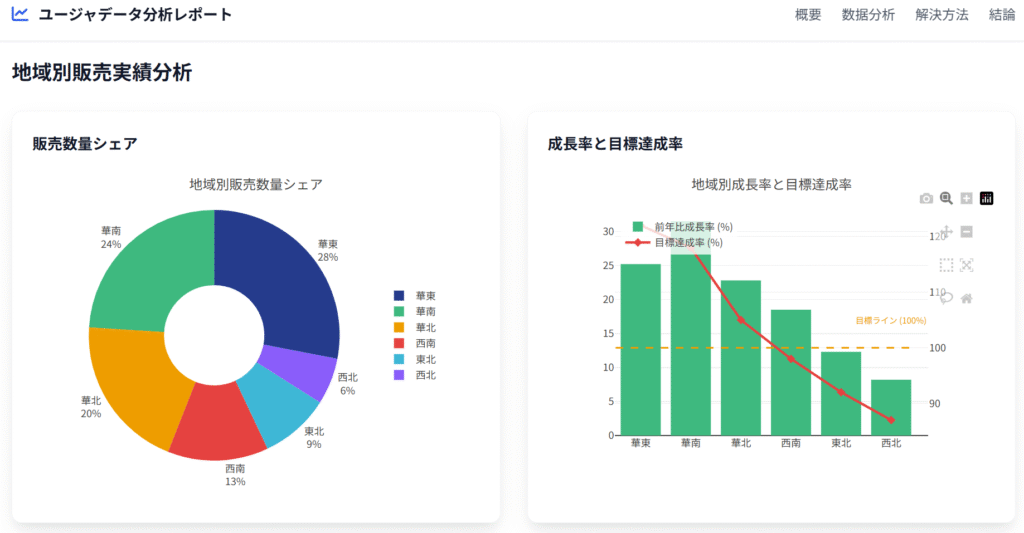Toggle 目標達成率 (%) line in chart legend
This screenshot has height=533, width=1024.
coord(676,242)
